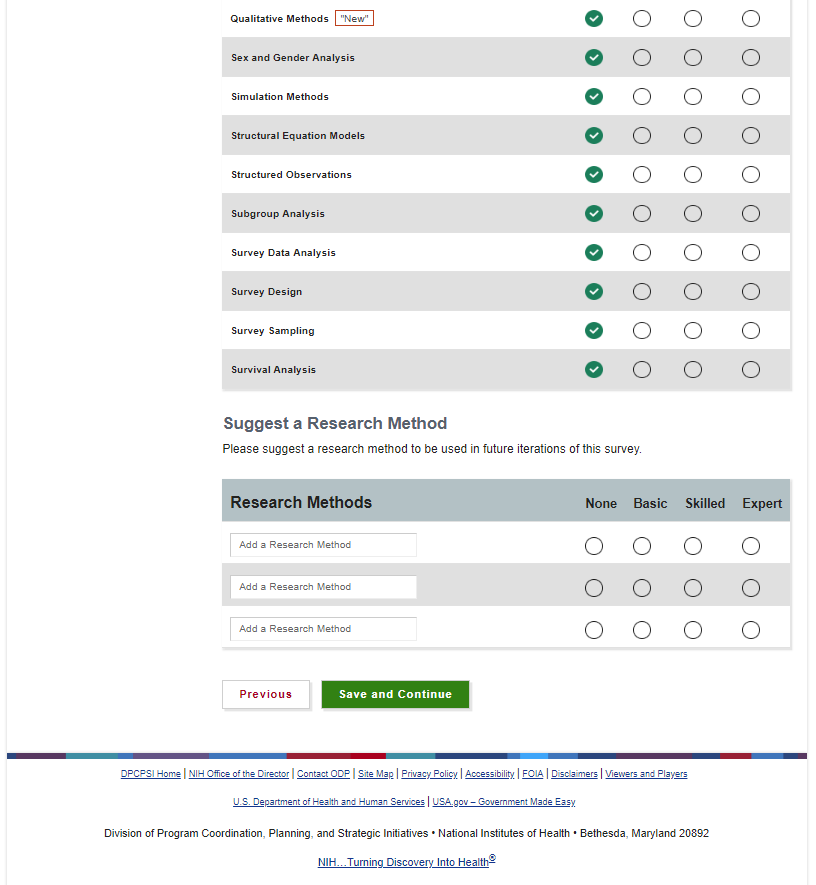Go back with the Previous button
Viewport: 816px width, 885px height.
[266, 695]
